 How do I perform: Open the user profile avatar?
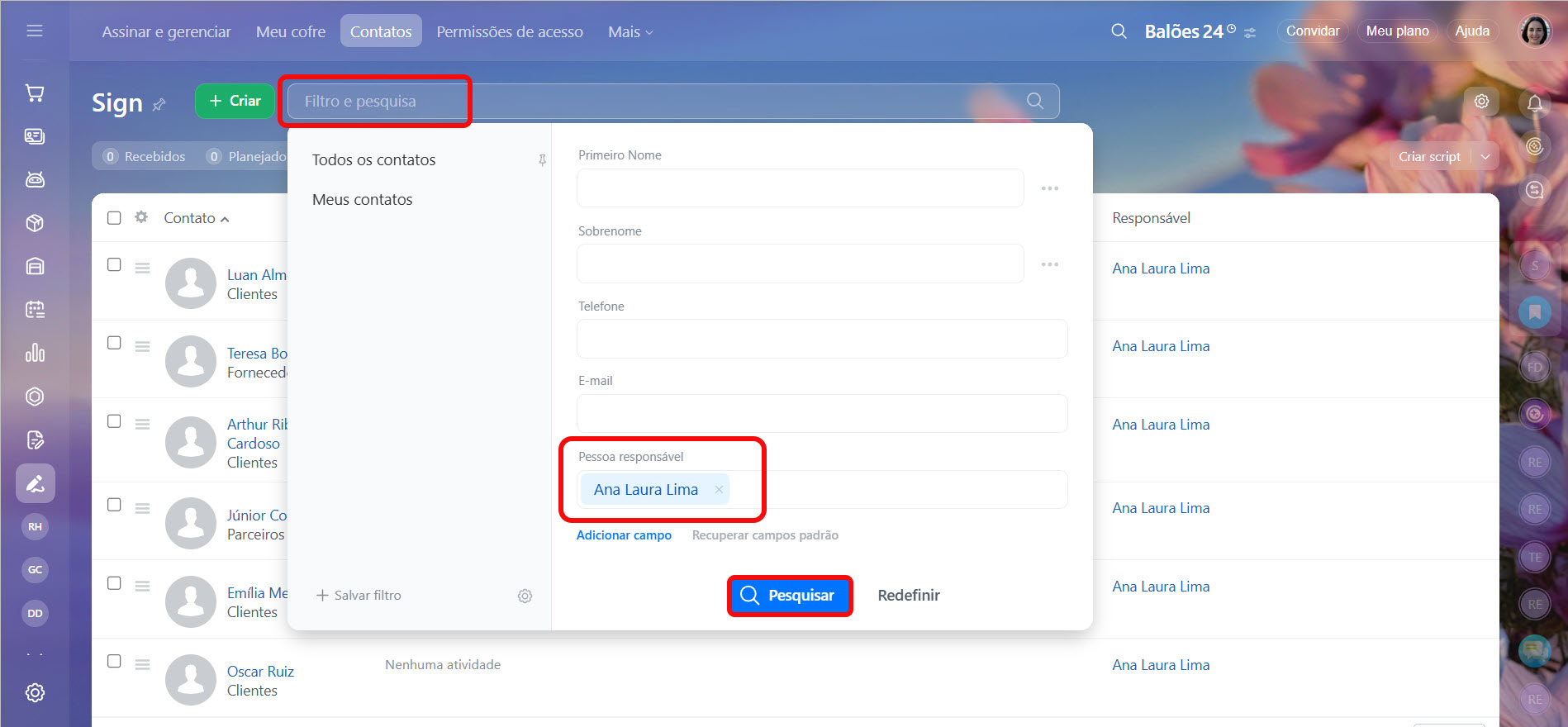click(1535, 31)
